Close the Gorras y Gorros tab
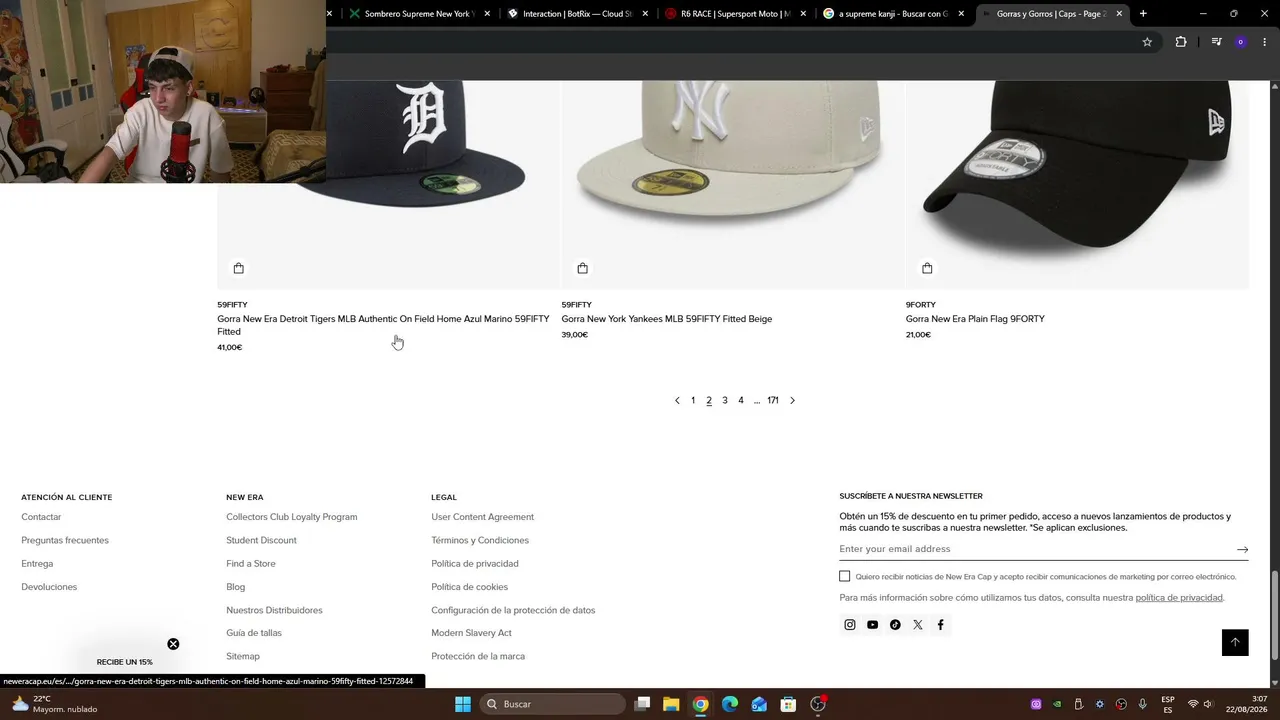Image resolution: width=1280 pixels, height=720 pixels. (1119, 14)
